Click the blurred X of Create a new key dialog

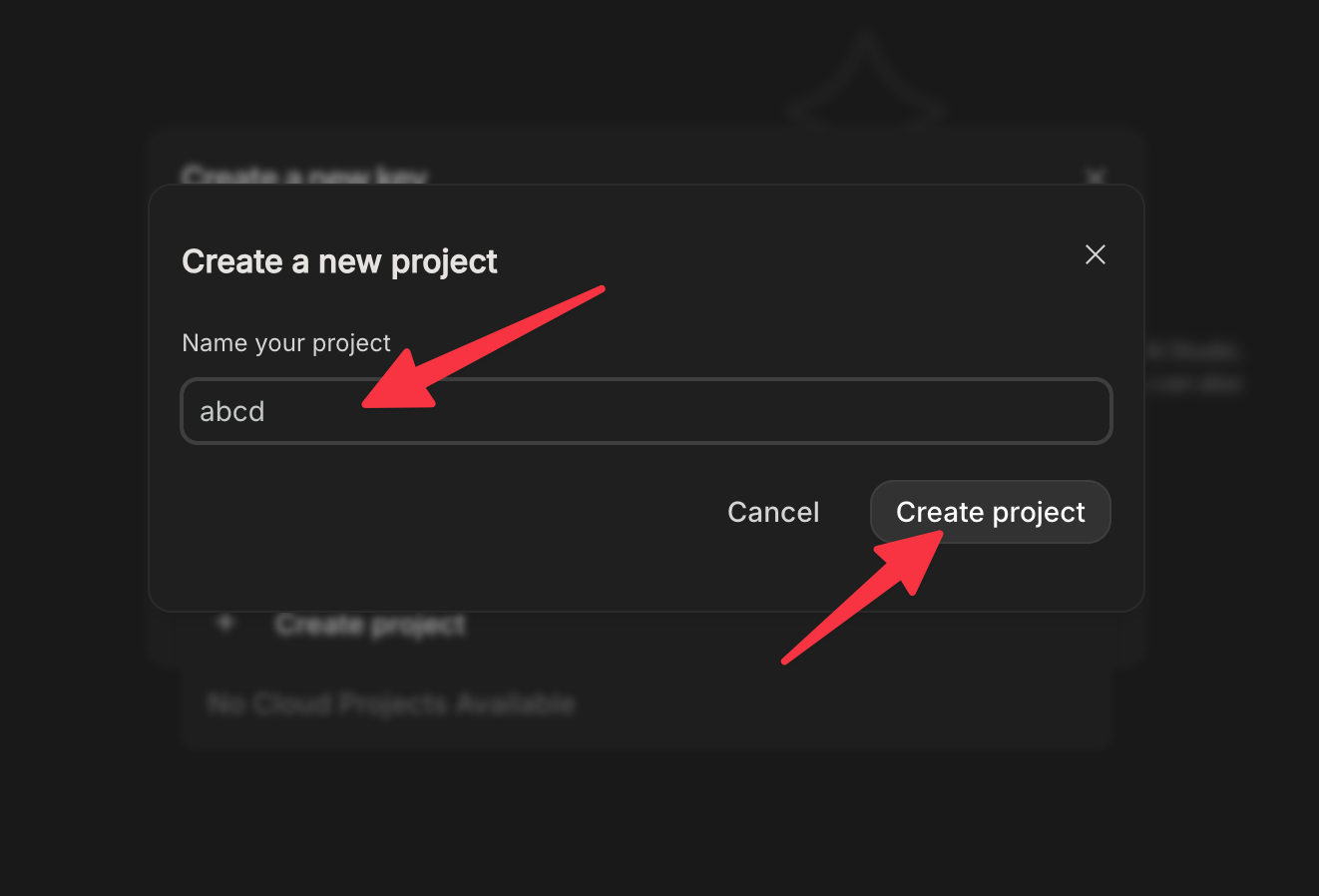(1096, 177)
